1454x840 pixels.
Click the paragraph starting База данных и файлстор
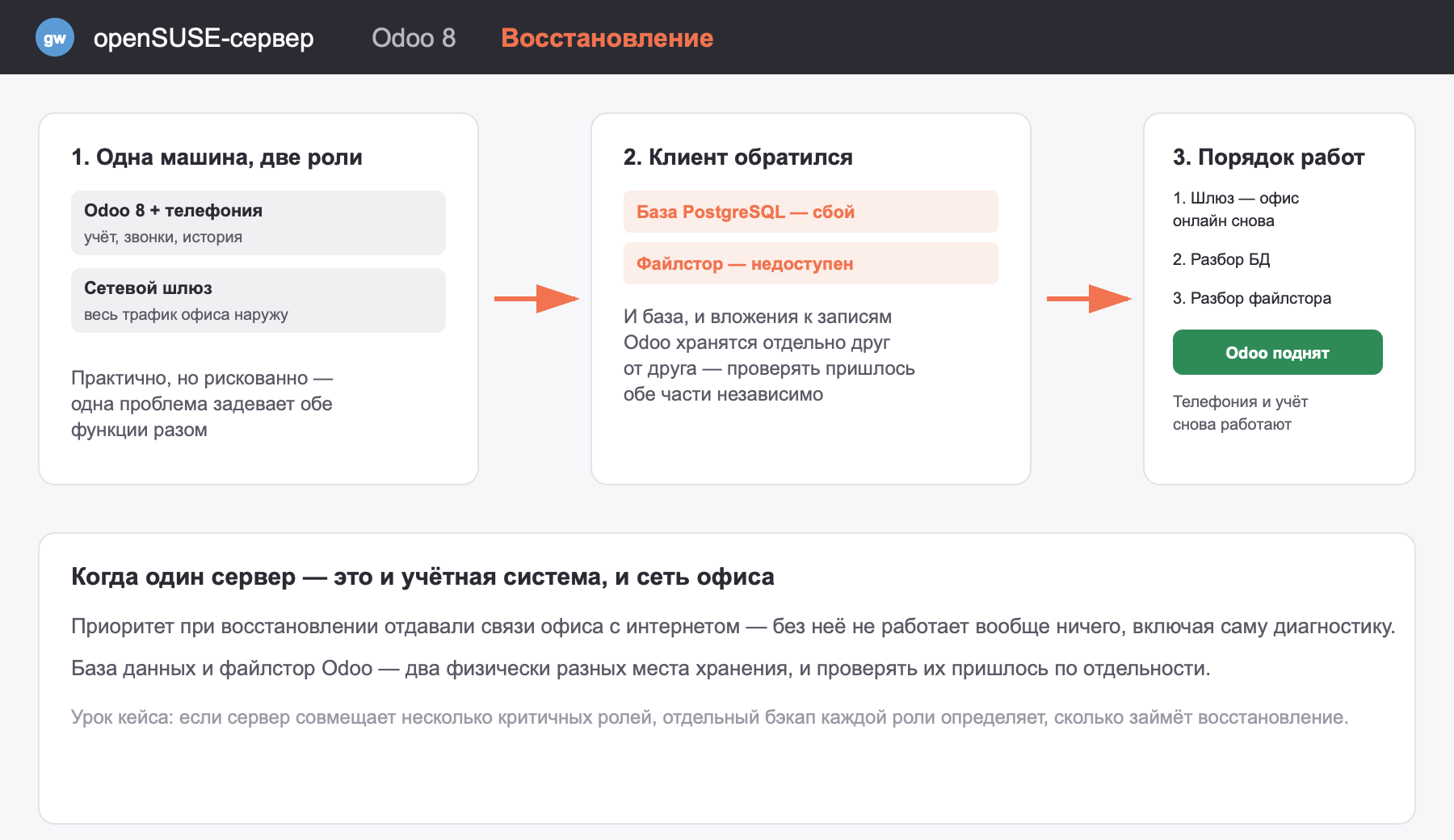pos(641,668)
